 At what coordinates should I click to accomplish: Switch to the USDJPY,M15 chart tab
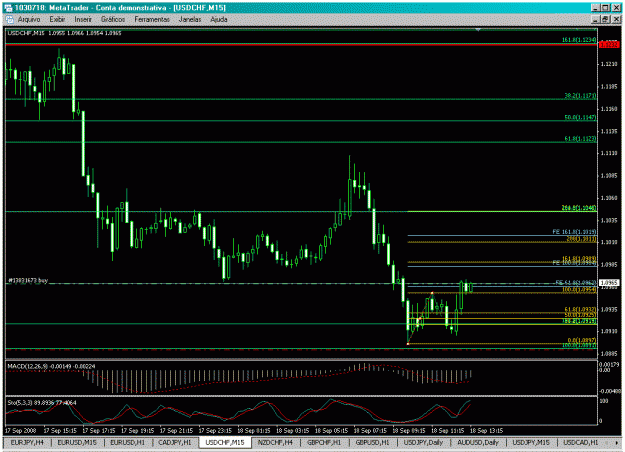[x=531, y=442]
